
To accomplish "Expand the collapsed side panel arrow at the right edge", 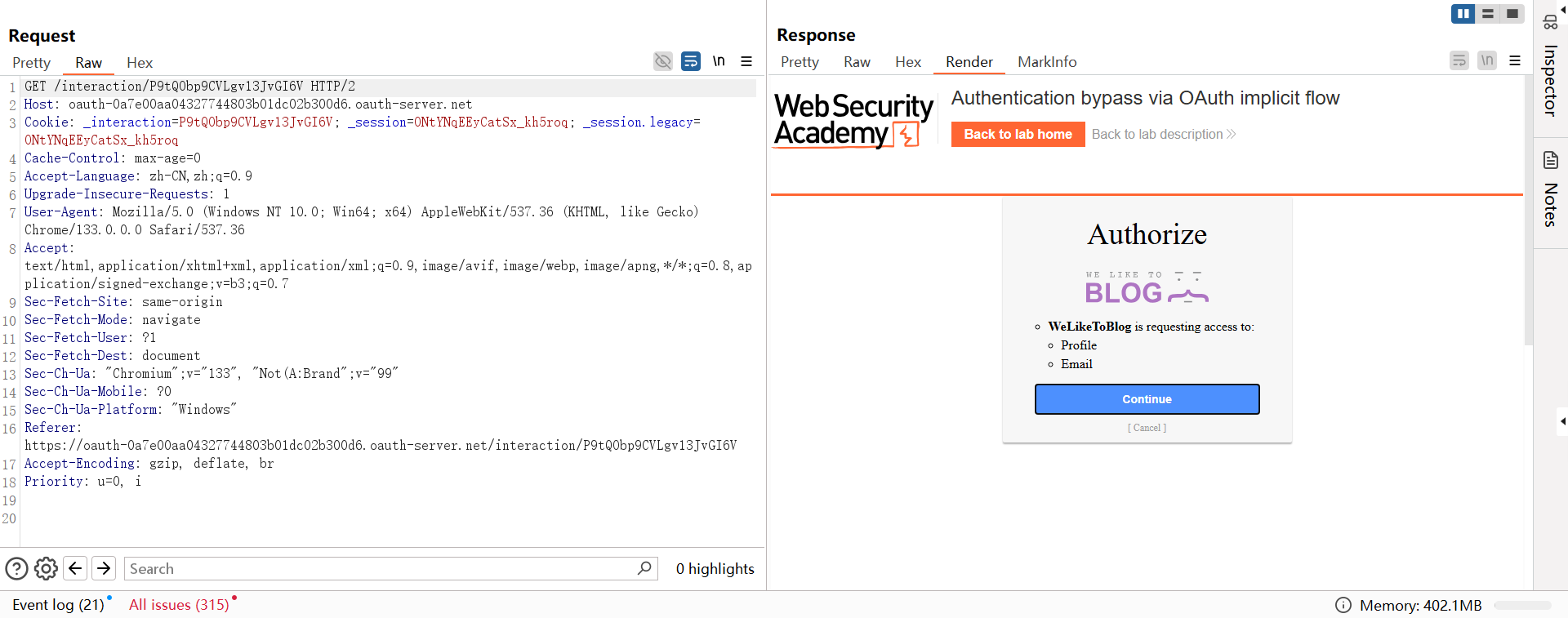I will 1562,421.
